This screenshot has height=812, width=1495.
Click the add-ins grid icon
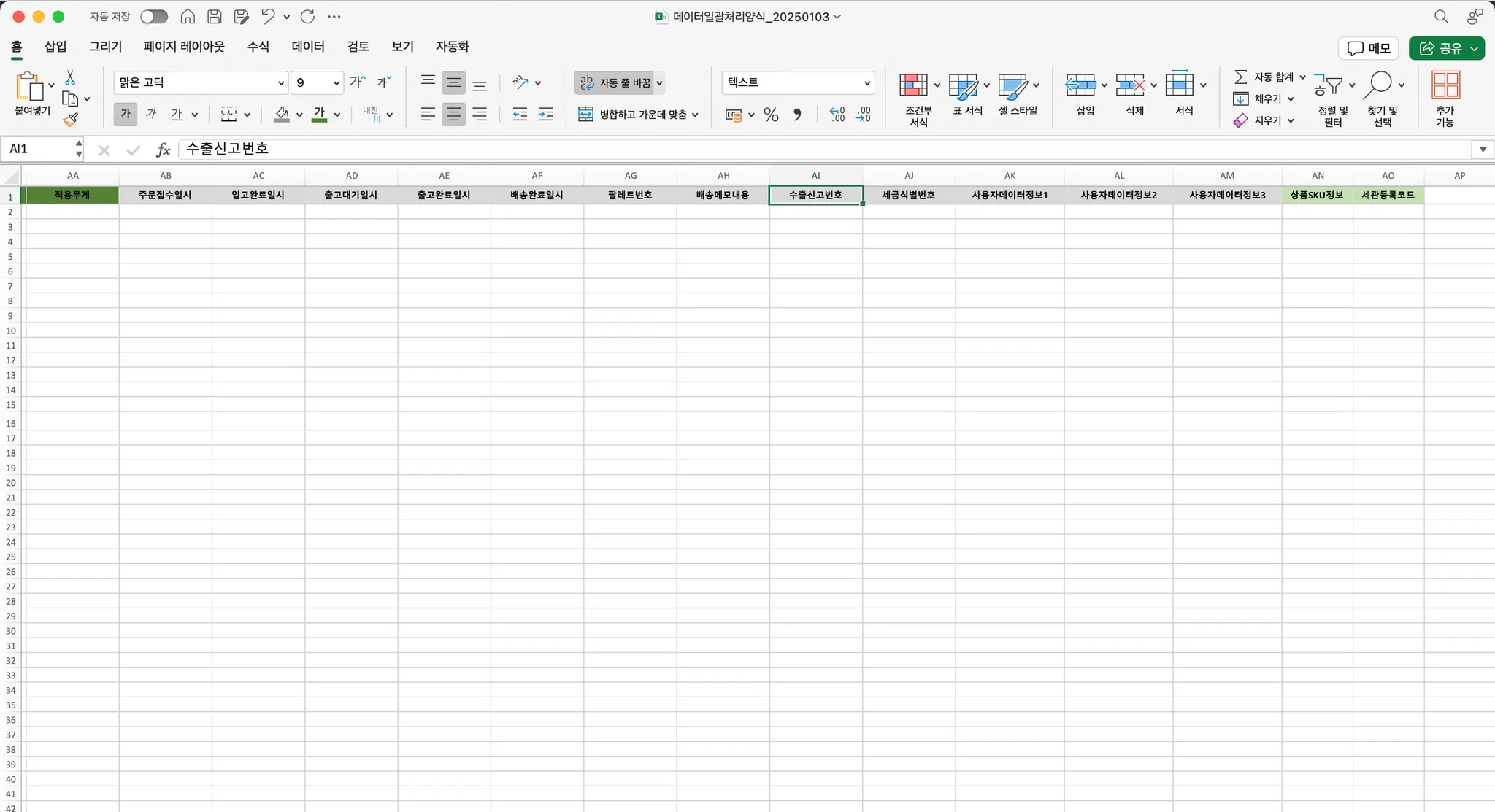click(x=1445, y=85)
